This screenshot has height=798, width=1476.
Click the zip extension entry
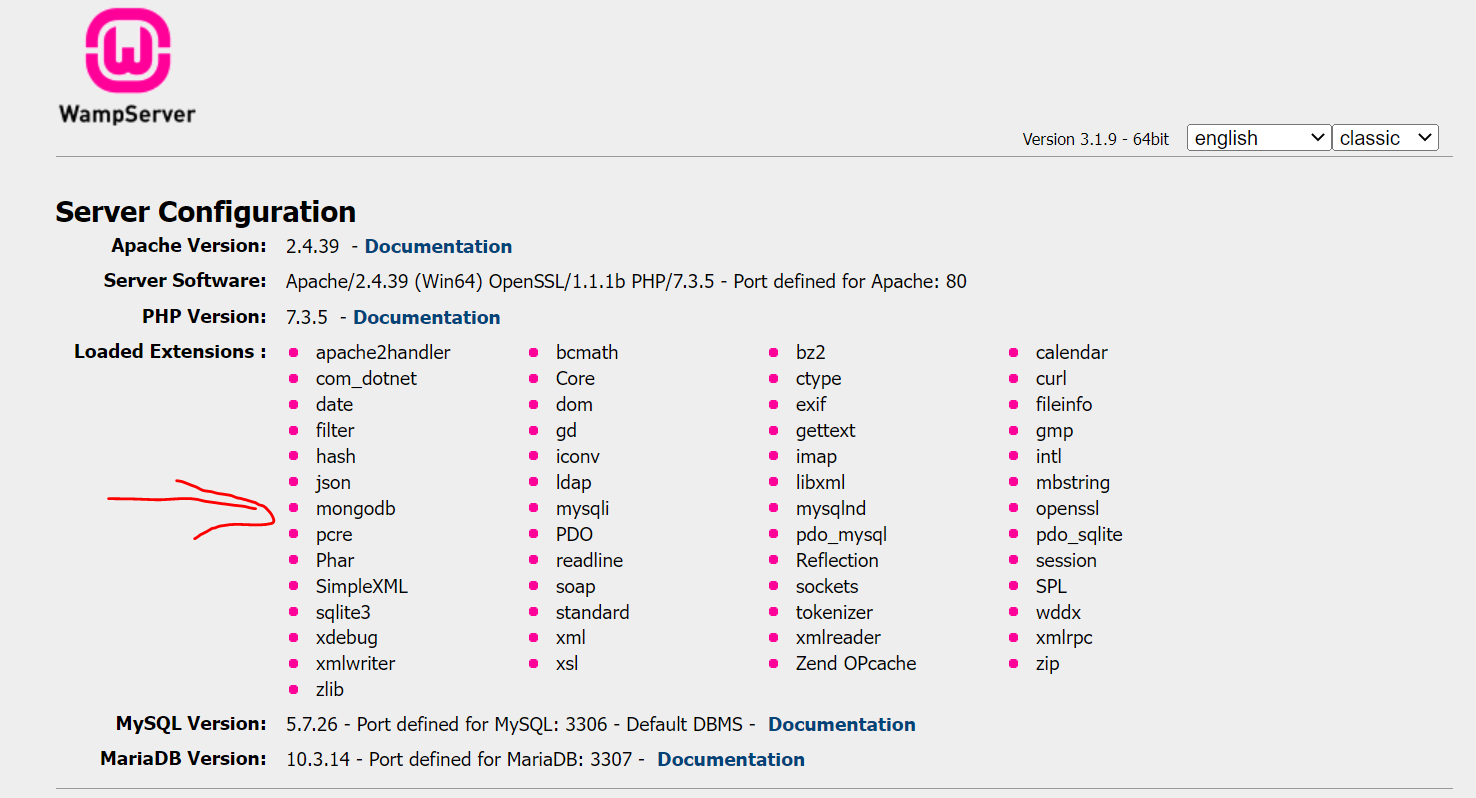tap(1047, 663)
